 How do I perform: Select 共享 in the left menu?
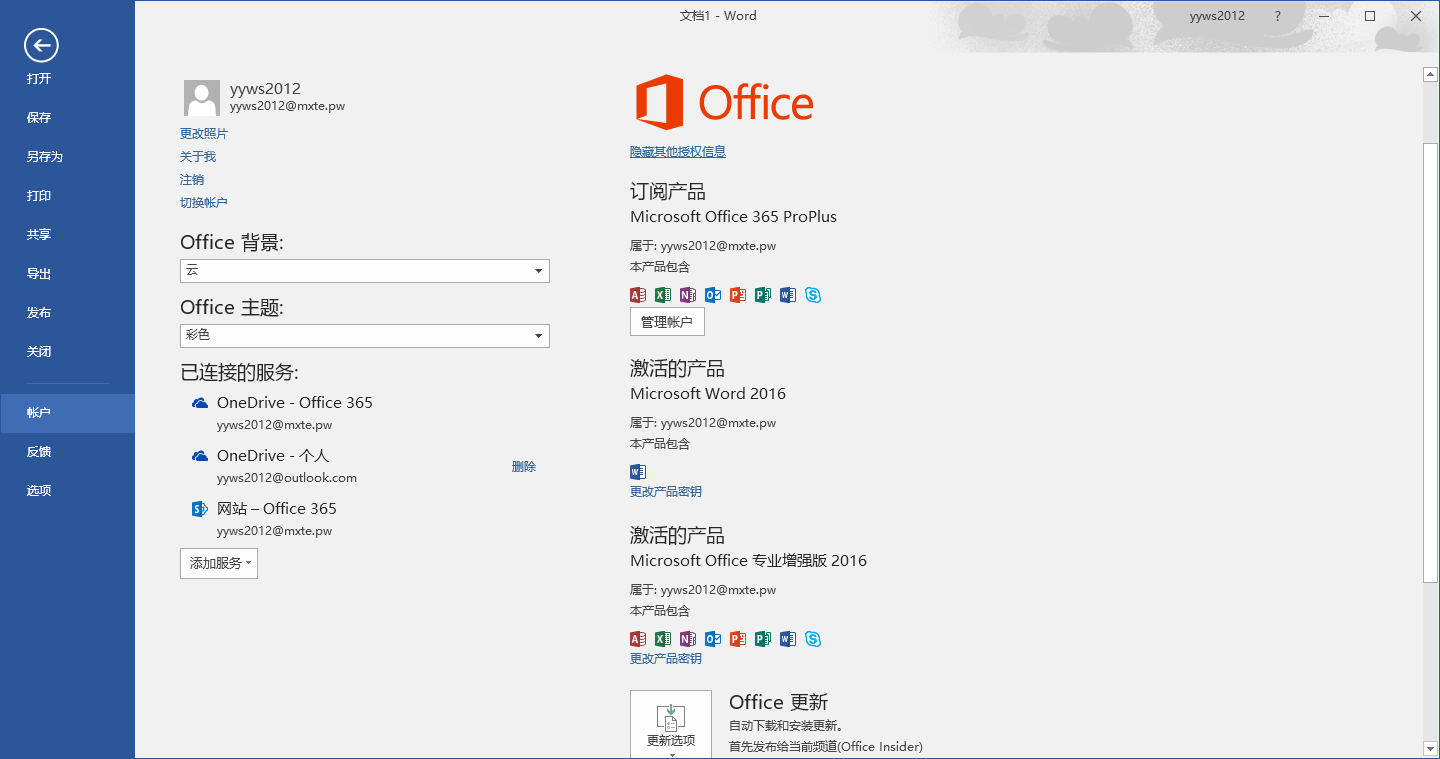pyautogui.click(x=67, y=235)
